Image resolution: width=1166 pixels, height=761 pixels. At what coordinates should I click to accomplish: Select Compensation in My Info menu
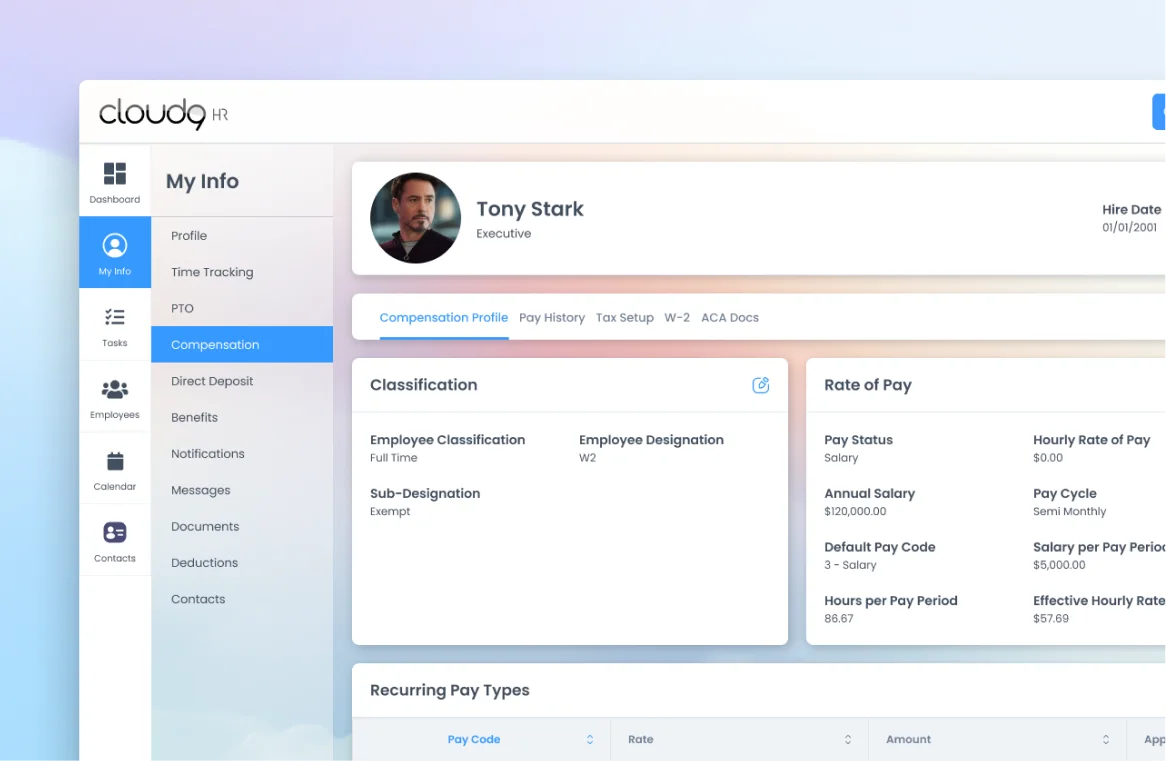click(242, 344)
